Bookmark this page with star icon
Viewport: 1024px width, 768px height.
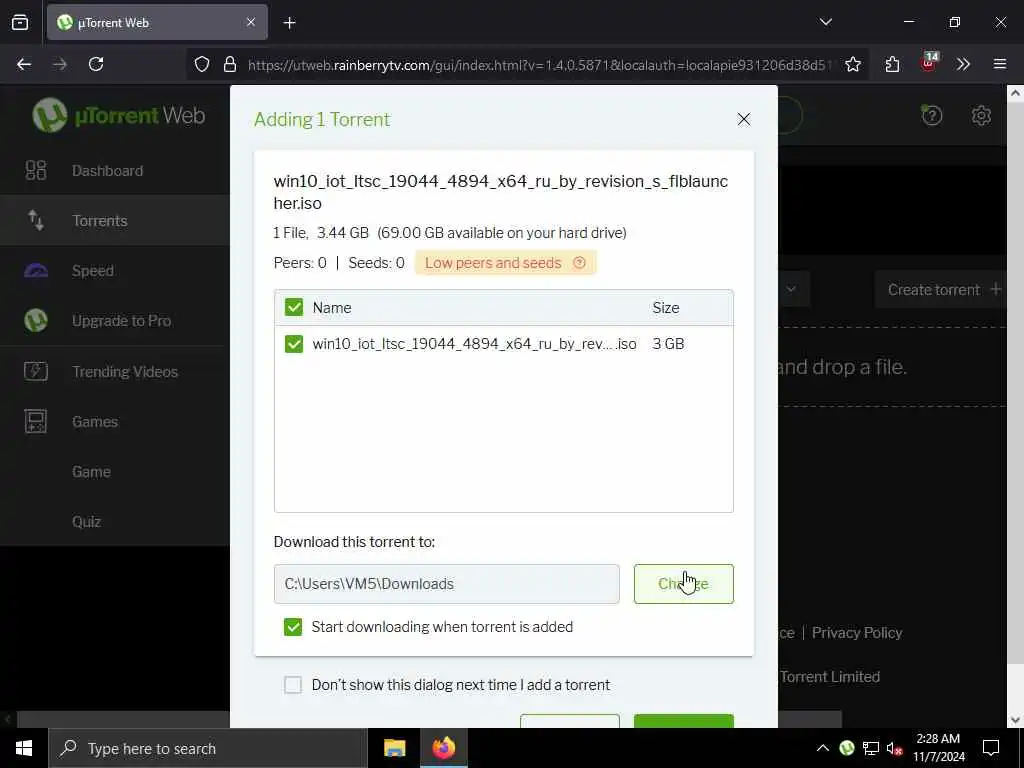click(x=852, y=64)
